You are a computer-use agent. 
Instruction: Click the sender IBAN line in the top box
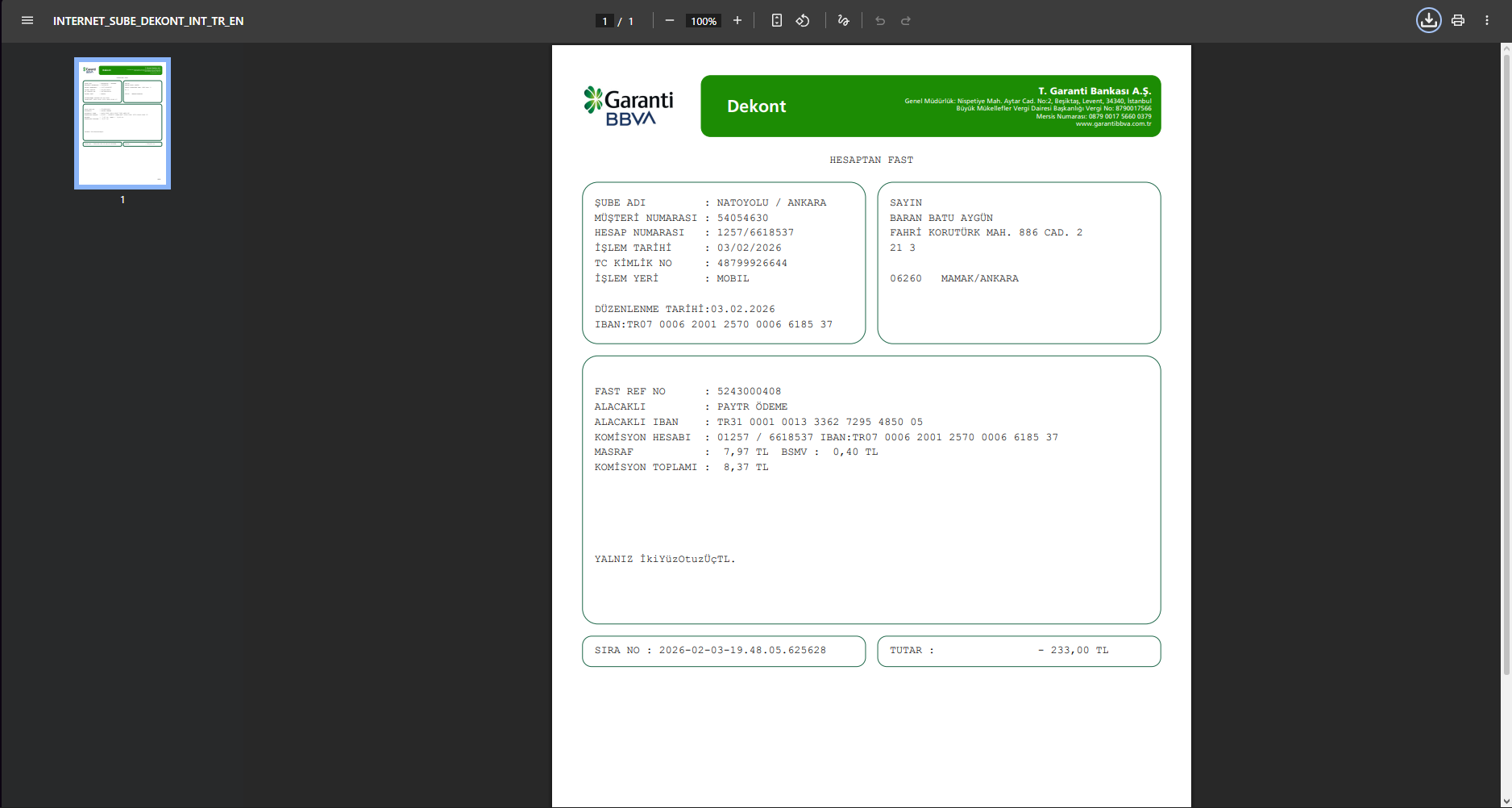coord(713,324)
